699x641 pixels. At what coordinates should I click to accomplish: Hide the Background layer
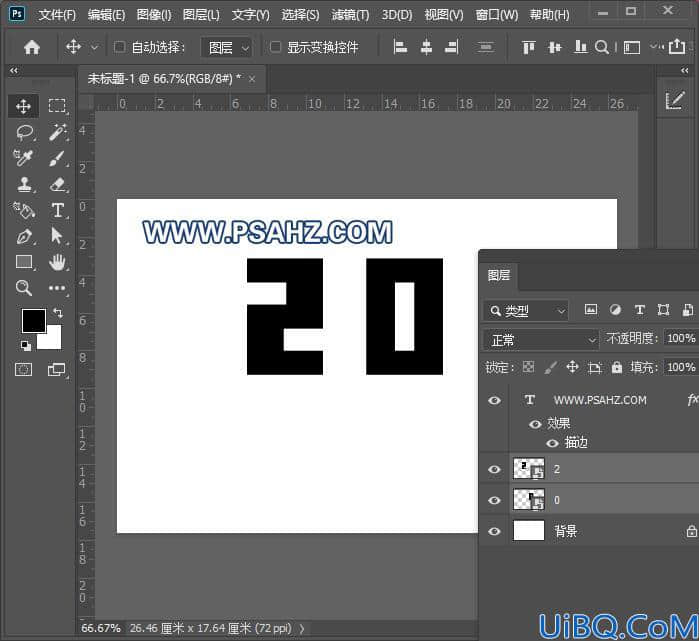point(494,531)
